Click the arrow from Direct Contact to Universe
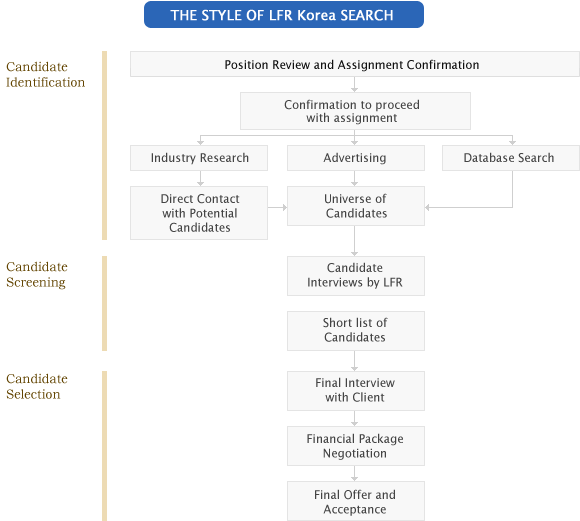Viewport: 580px width, 521px height. coord(277,207)
